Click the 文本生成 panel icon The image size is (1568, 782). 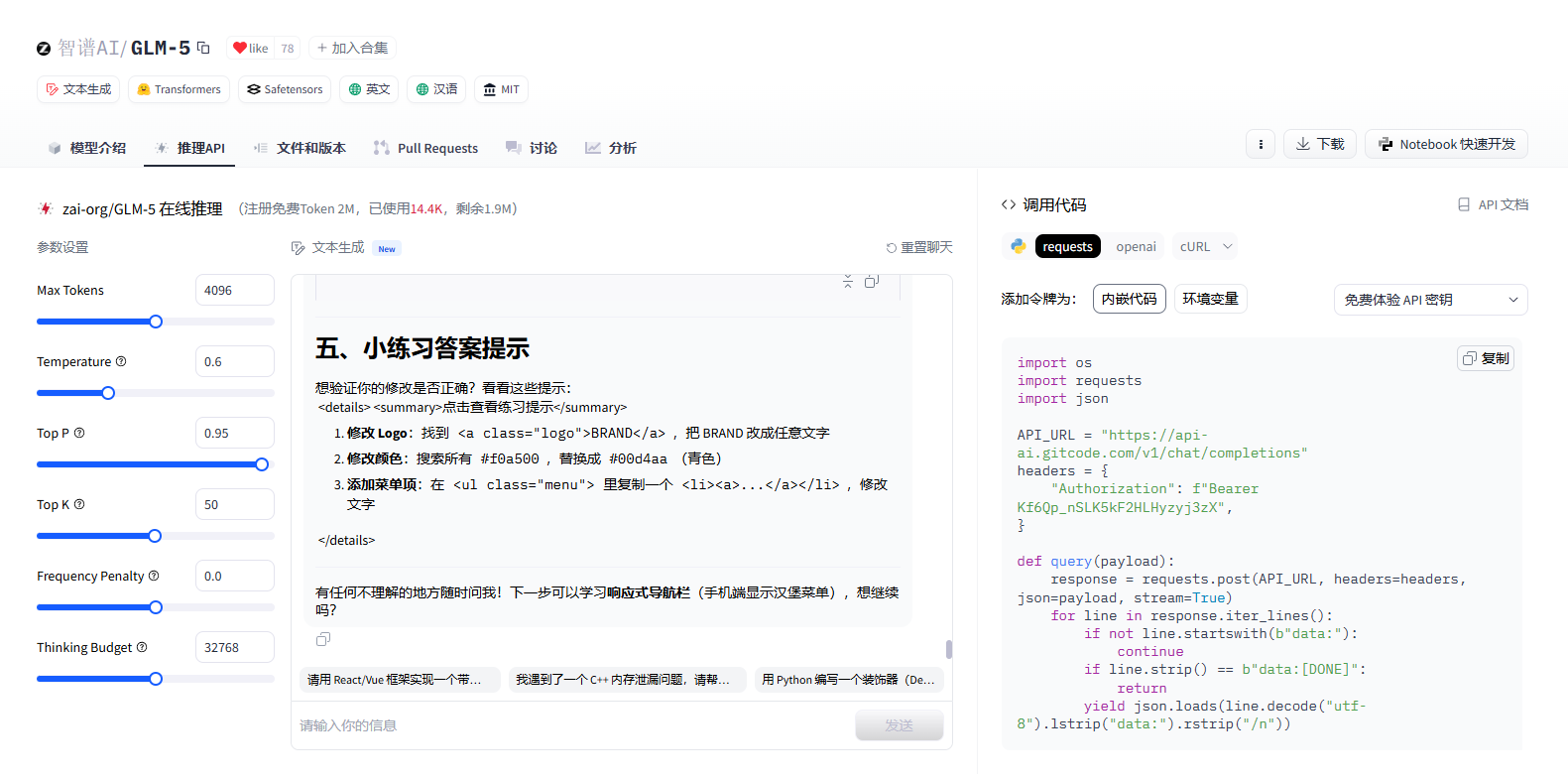[x=298, y=248]
